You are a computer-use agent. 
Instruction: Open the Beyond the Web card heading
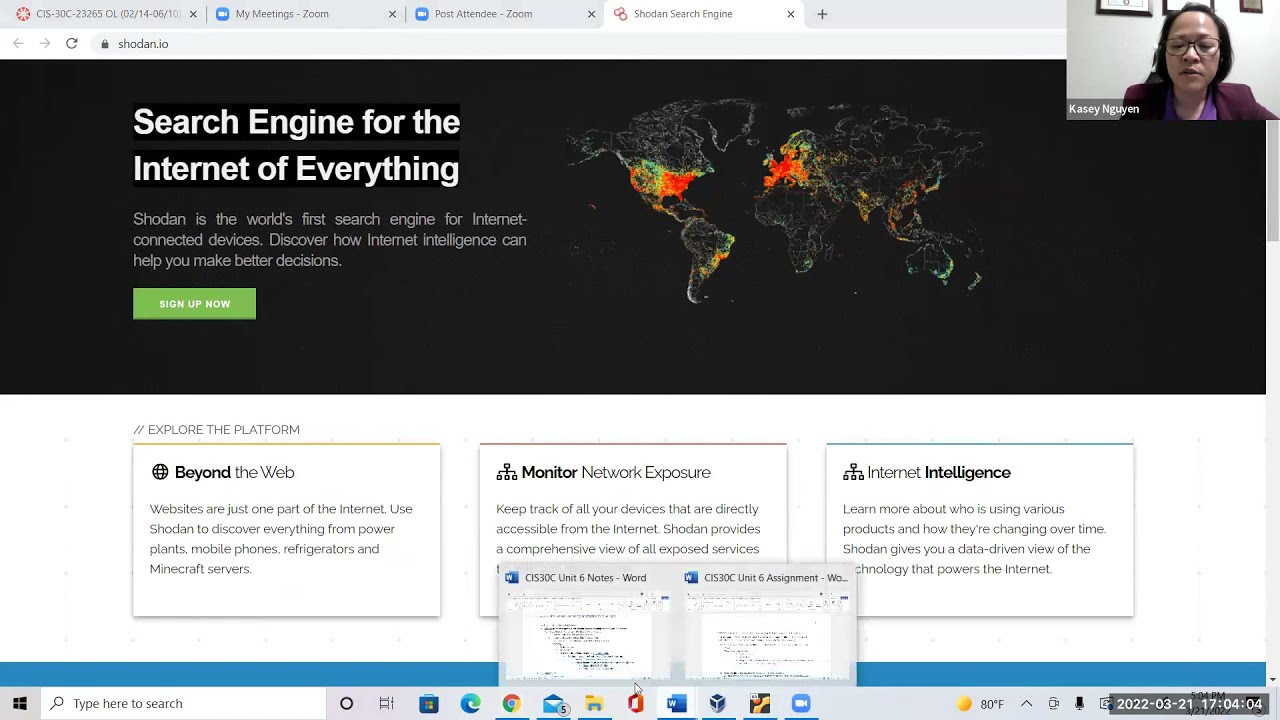click(234, 472)
